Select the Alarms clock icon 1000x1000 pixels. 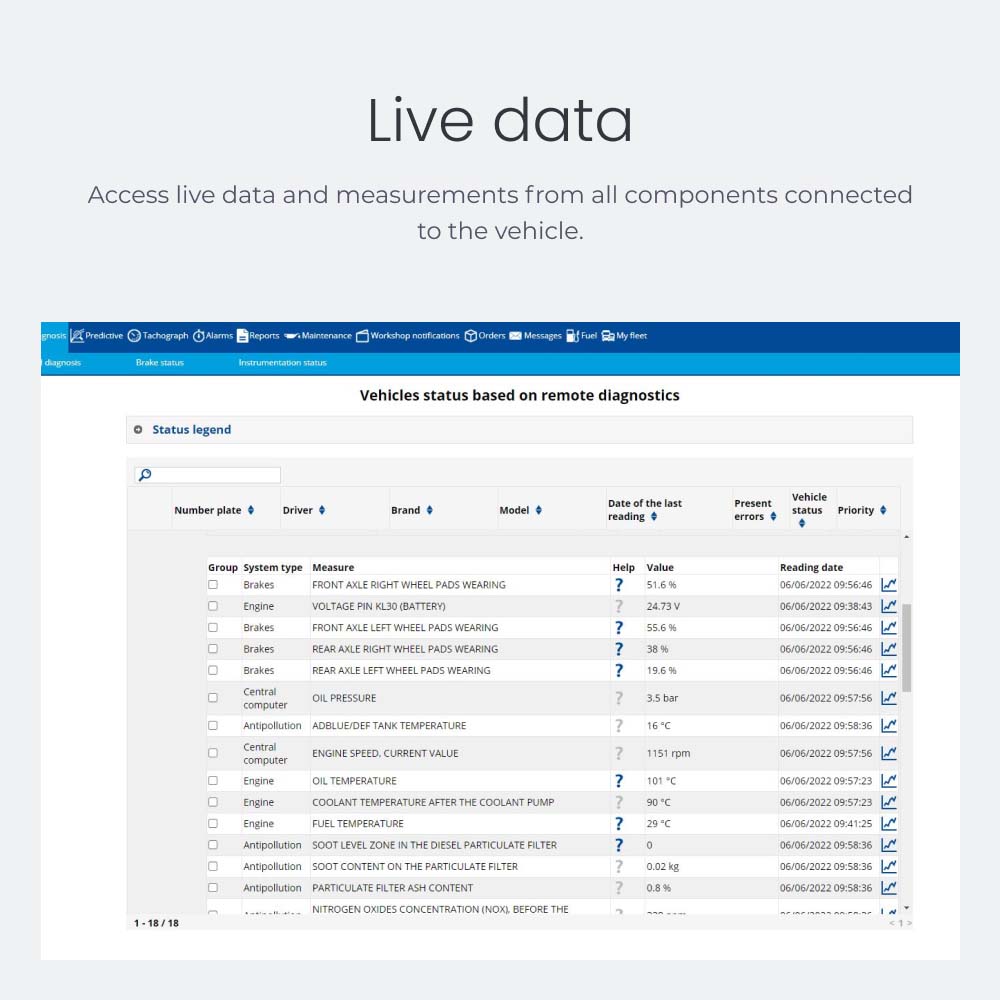pyautogui.click(x=200, y=336)
